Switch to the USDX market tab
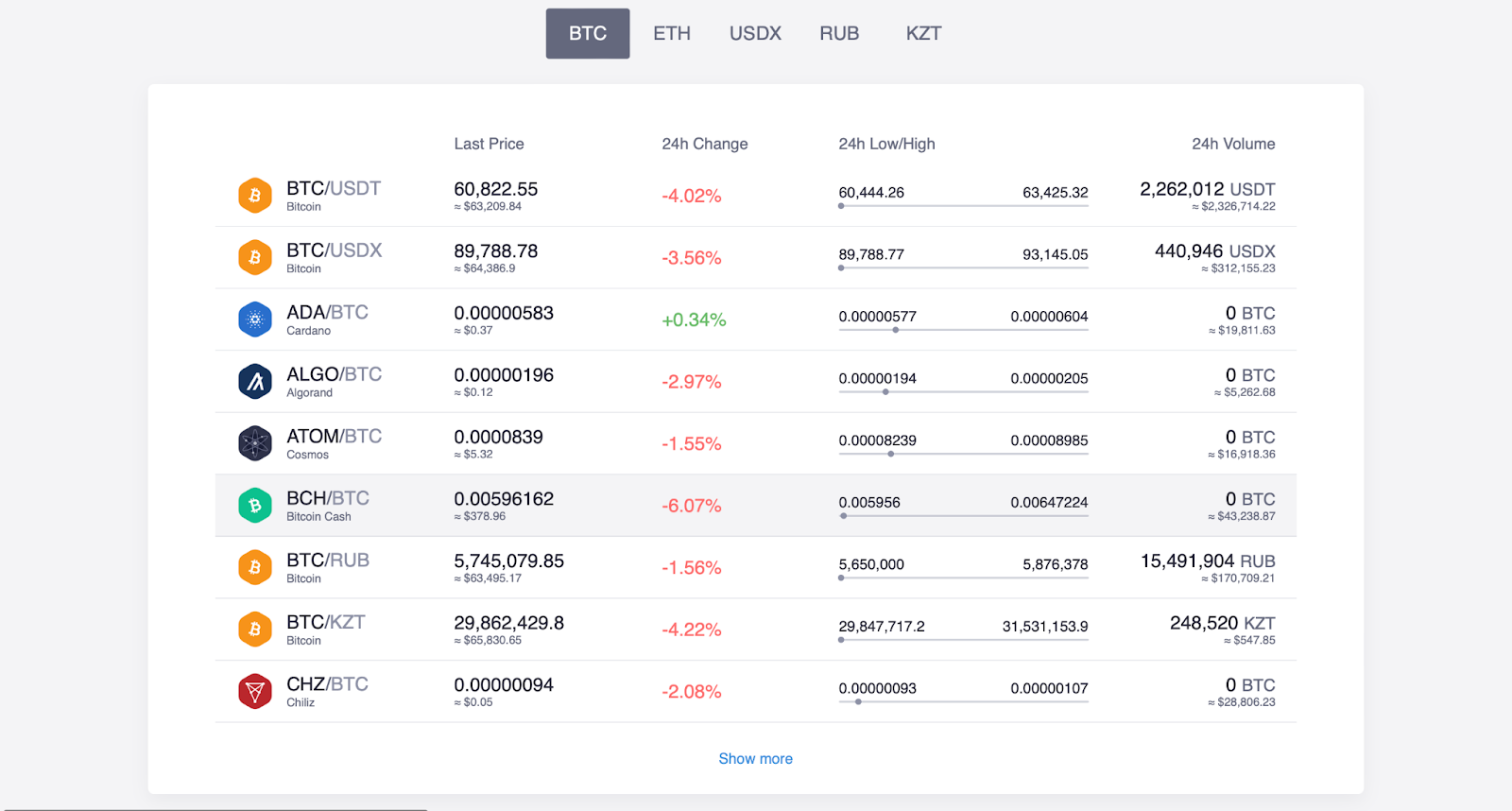1512x811 pixels. [755, 33]
